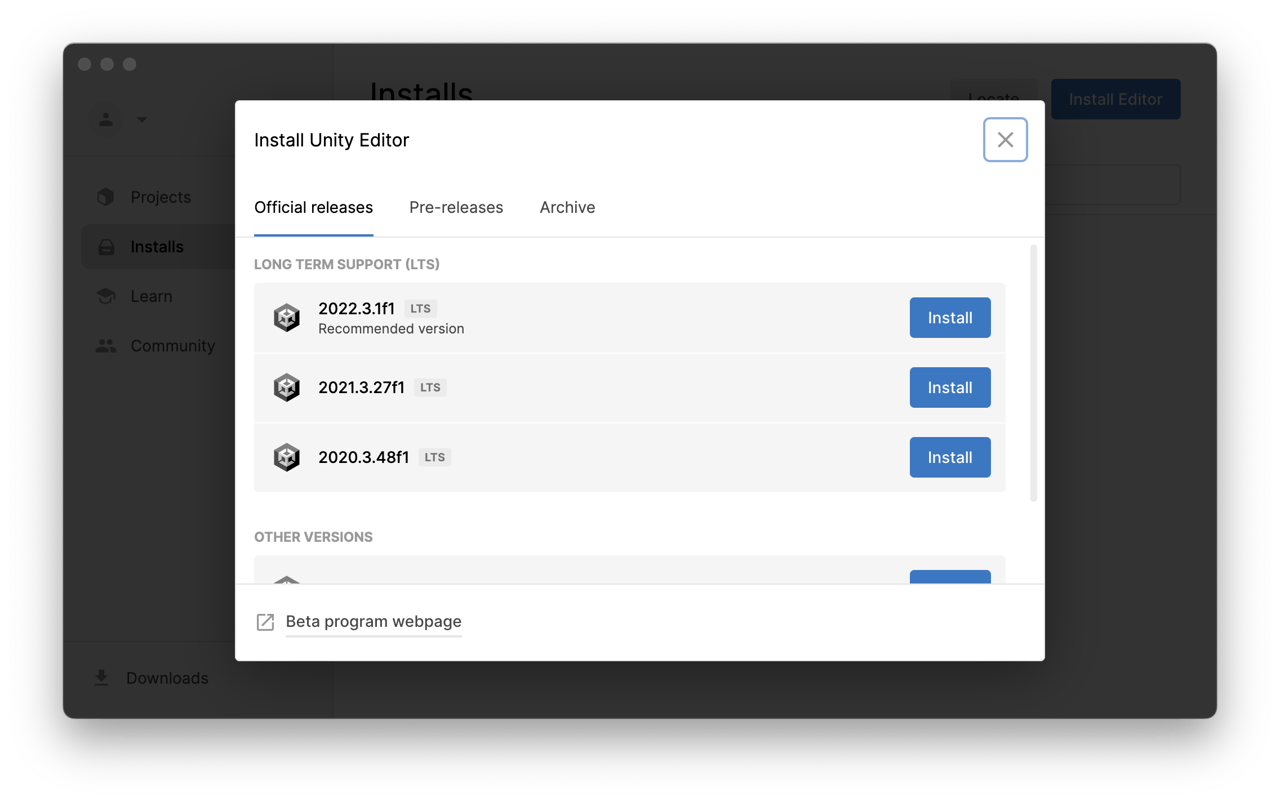The width and height of the screenshot is (1280, 802).
Task: Select the LTS badge next to 2022.3.1f1
Action: click(x=420, y=309)
